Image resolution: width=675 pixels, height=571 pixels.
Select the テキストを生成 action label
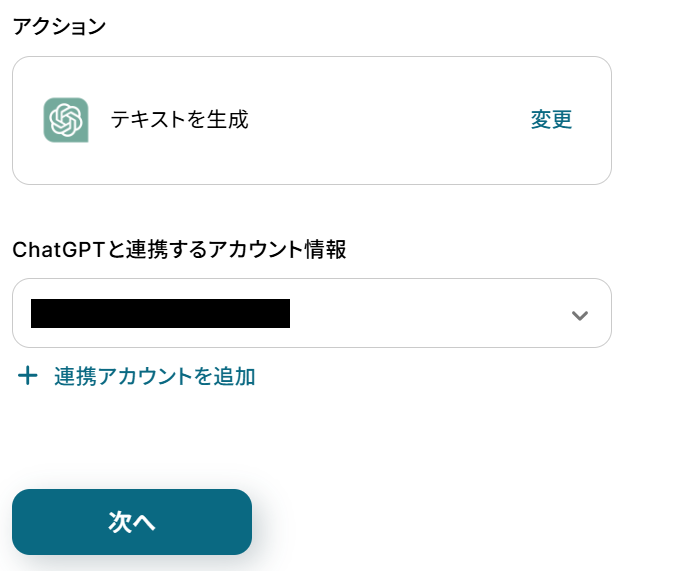click(x=179, y=120)
